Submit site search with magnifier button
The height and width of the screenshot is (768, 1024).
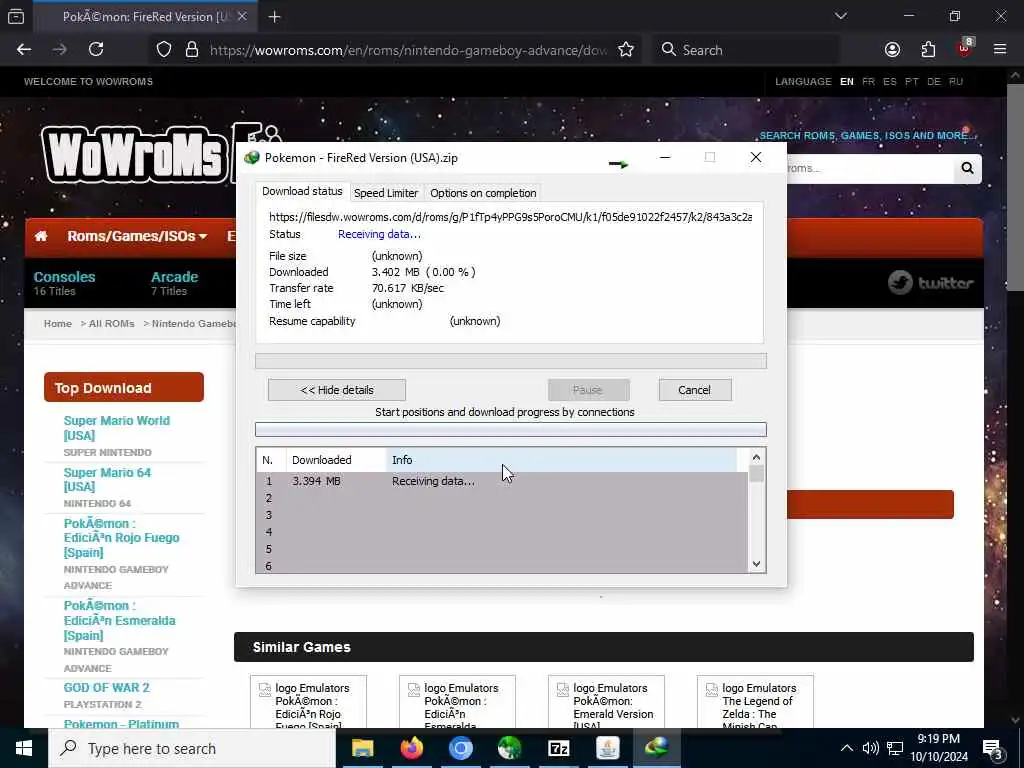coord(967,168)
